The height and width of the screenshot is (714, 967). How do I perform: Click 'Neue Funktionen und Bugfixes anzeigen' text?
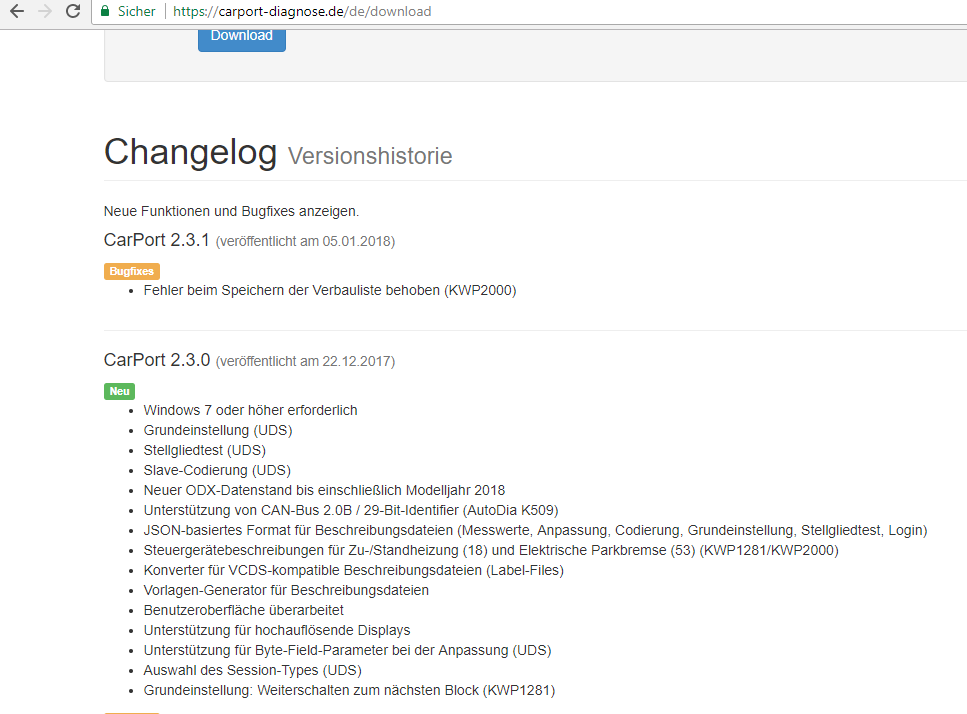pos(231,211)
